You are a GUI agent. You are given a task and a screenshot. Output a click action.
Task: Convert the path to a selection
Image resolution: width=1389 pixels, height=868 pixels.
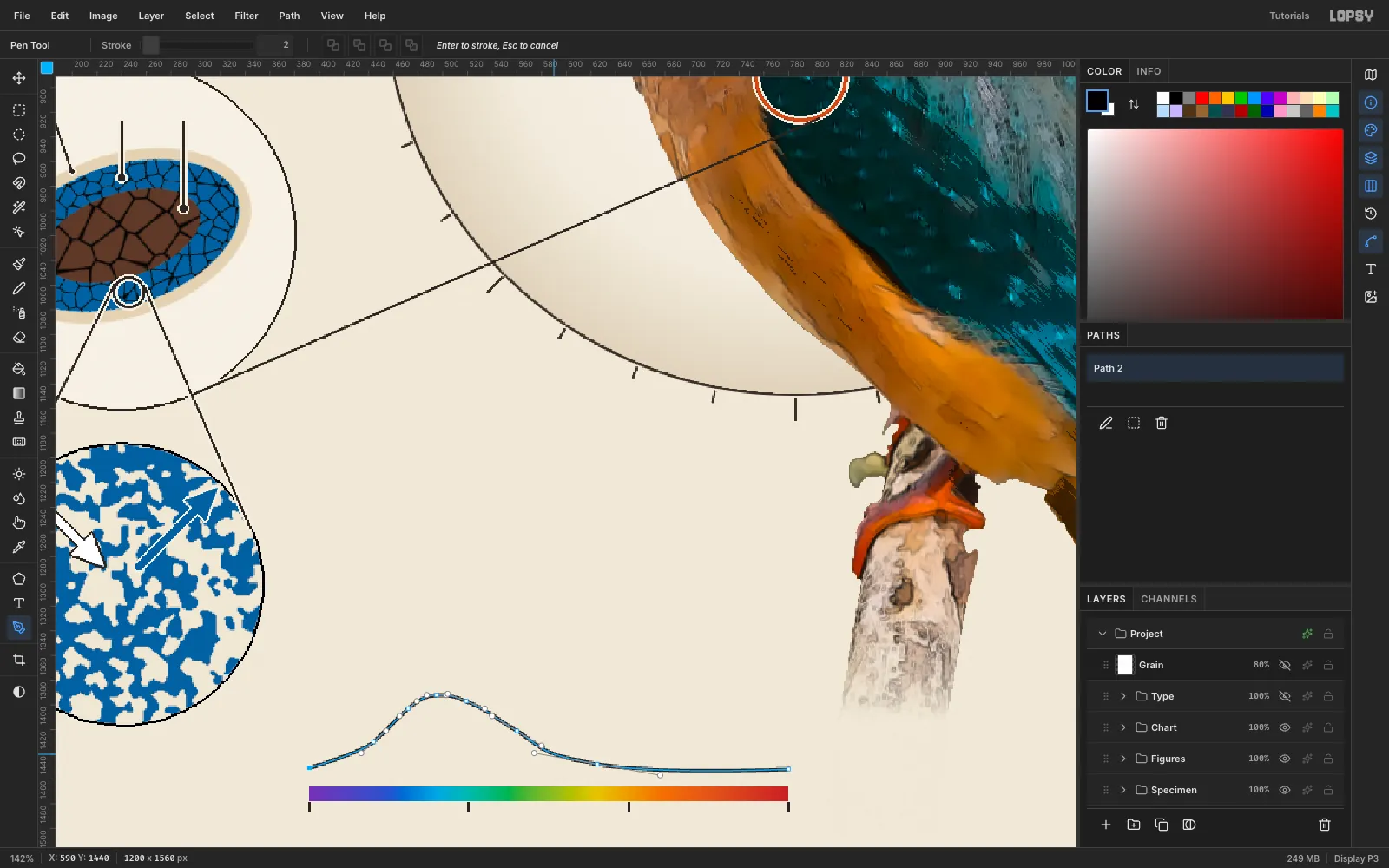click(1134, 423)
